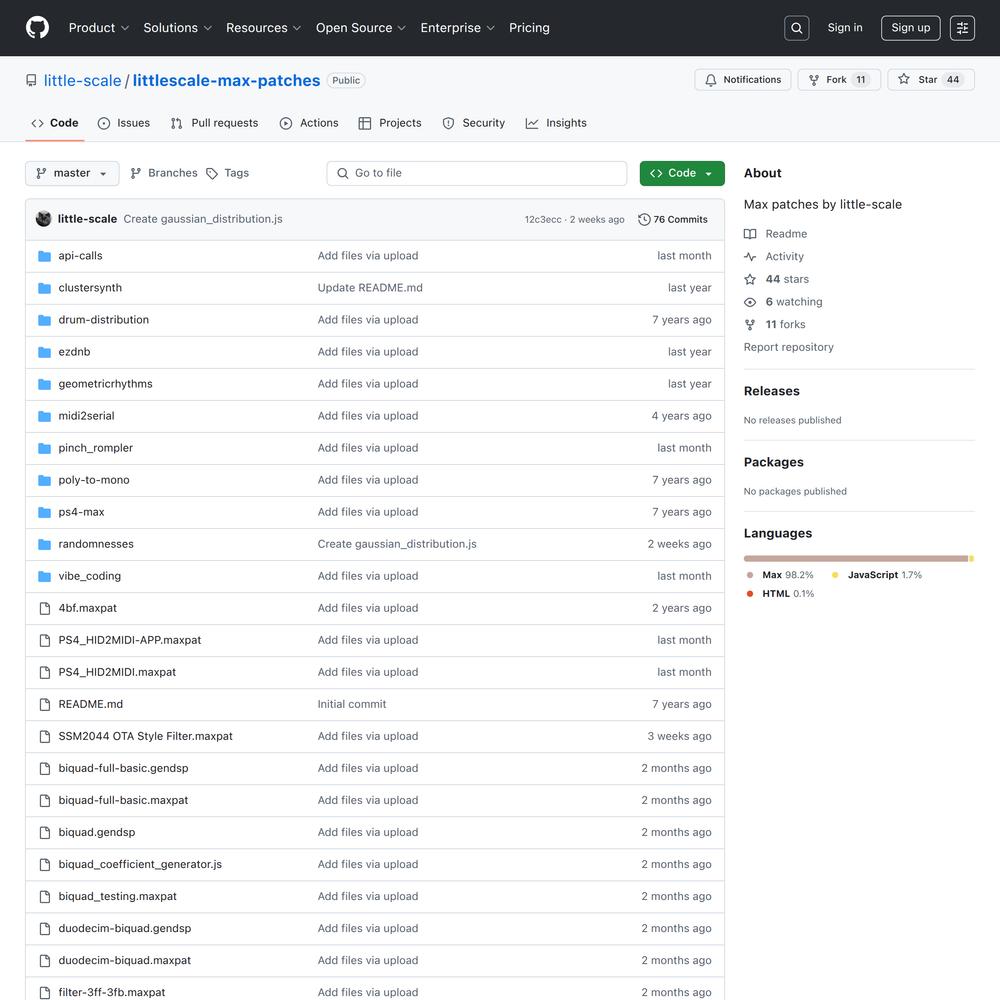Open duodecim-biquad.gendsp file
1000x1000 pixels.
click(x=125, y=929)
